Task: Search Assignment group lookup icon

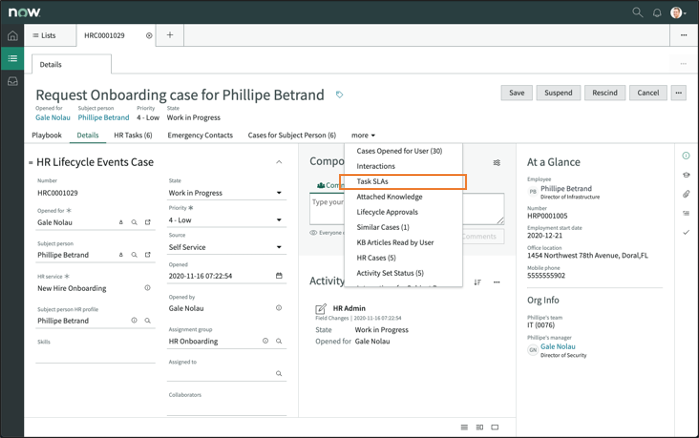Action: (x=279, y=341)
